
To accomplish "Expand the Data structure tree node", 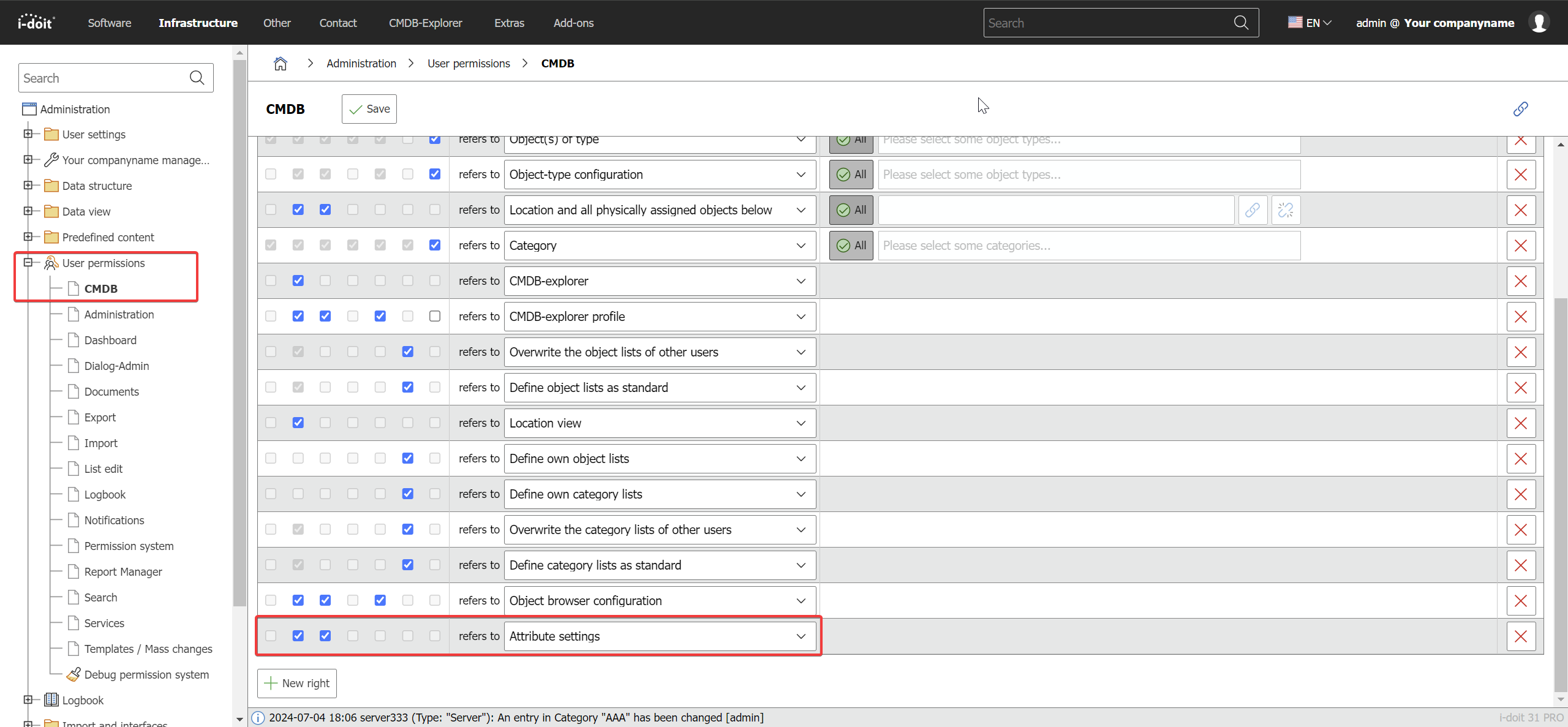I will [28, 185].
